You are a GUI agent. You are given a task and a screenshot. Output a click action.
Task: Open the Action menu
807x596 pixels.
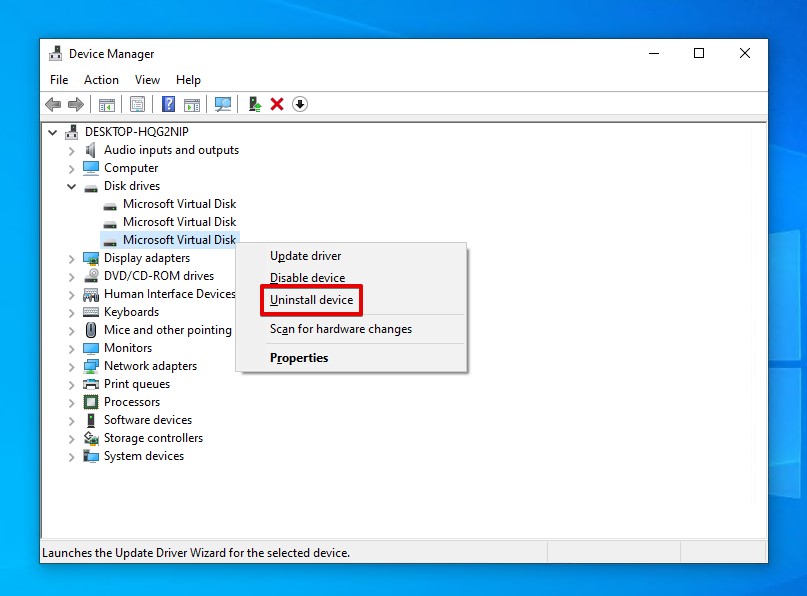(101, 79)
